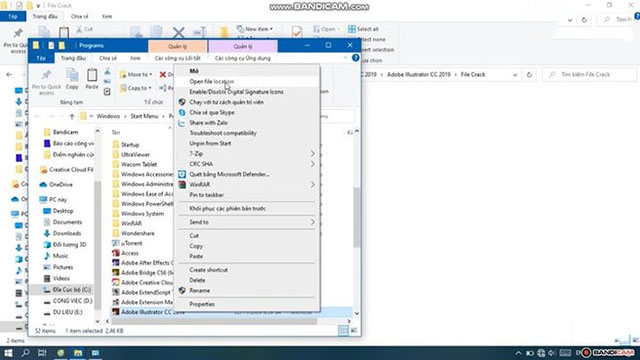Select 'Start Menu' in the breadcrumb path
This screenshot has width=640, height=360.
click(144, 116)
